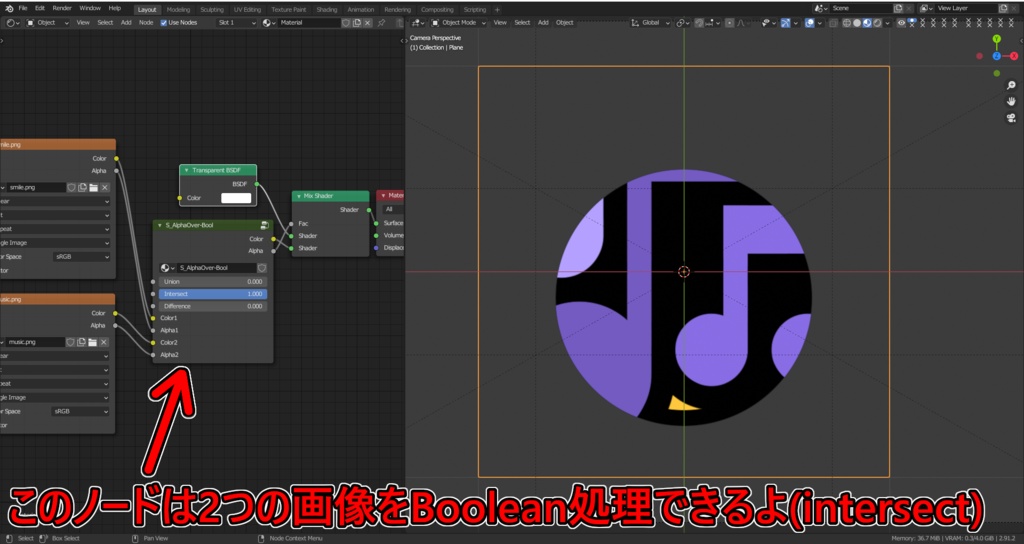This screenshot has height=544, width=1024.
Task: Pin the material with the pin icon
Action: point(381,22)
